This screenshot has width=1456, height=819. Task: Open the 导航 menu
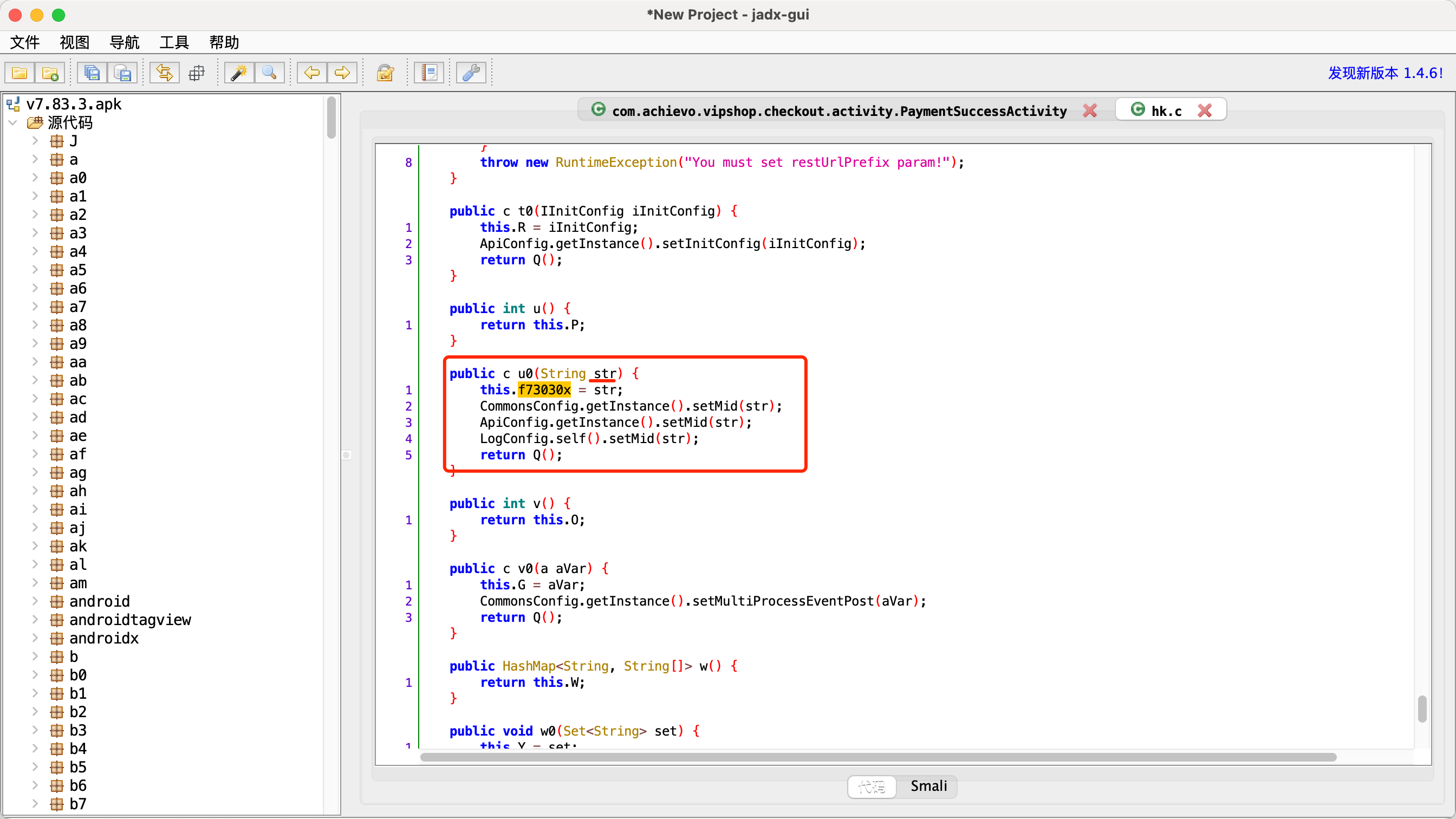point(125,42)
